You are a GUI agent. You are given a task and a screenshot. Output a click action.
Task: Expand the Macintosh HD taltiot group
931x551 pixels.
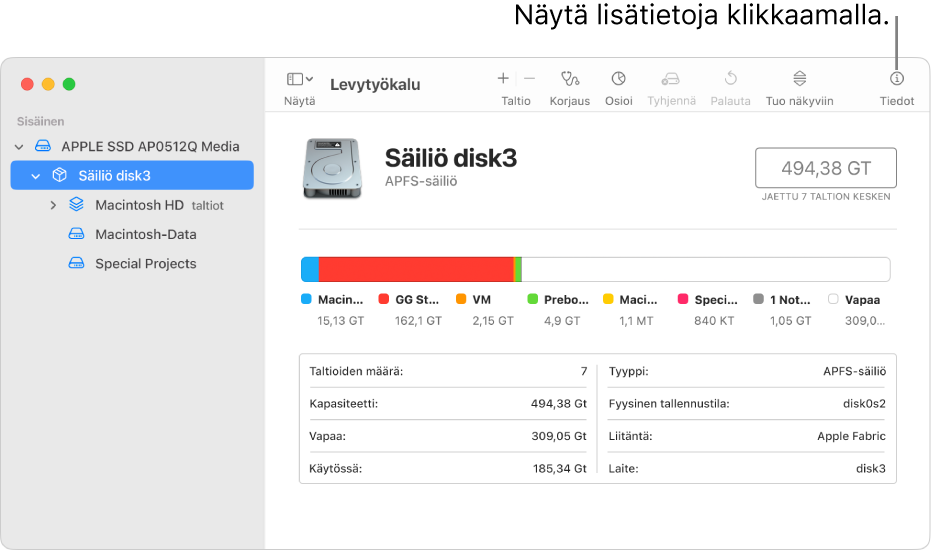pos(53,205)
